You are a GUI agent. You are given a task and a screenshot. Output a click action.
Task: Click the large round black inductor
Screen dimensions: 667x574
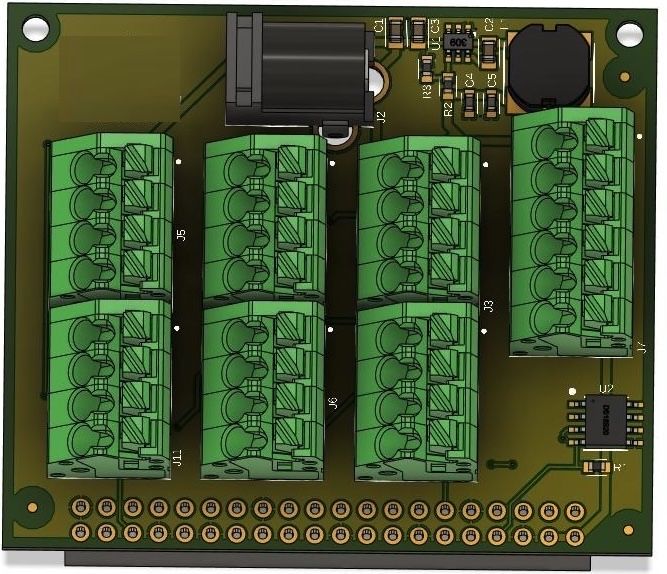(x=549, y=67)
